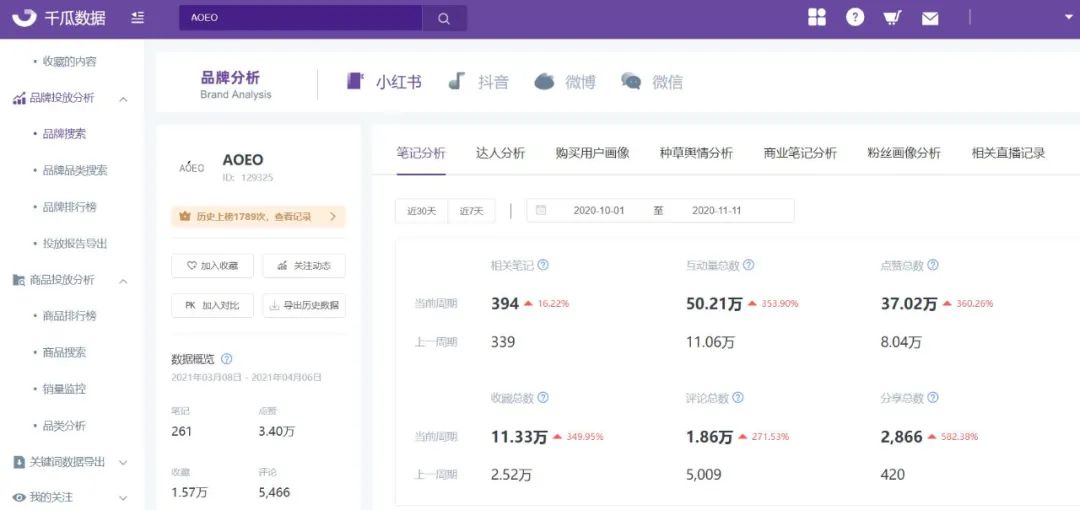1080x510 pixels.
Task: Open 品牌搜索 in sidebar
Action: pyautogui.click(x=64, y=134)
